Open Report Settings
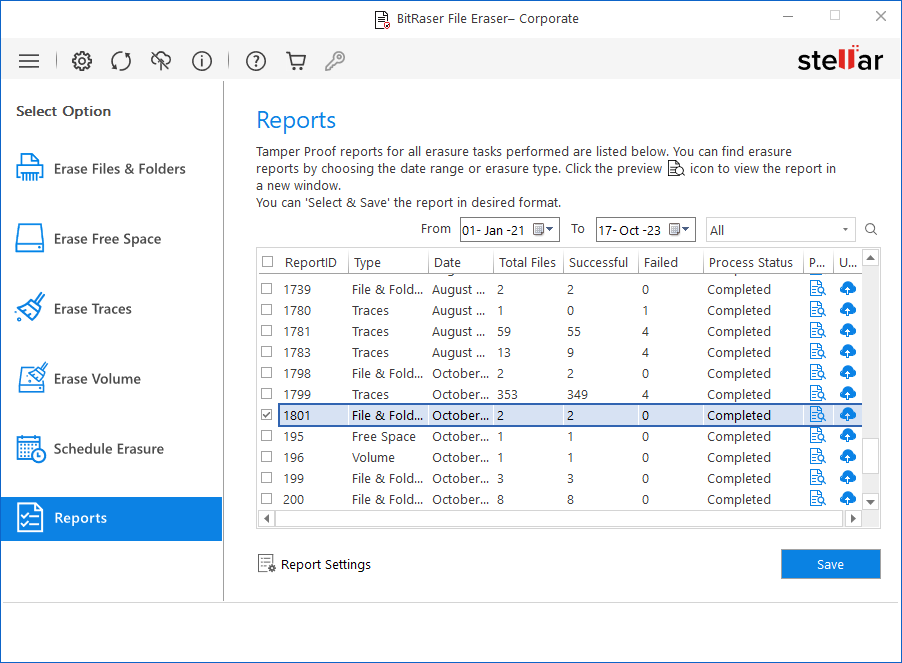The height and width of the screenshot is (663, 902). [314, 564]
